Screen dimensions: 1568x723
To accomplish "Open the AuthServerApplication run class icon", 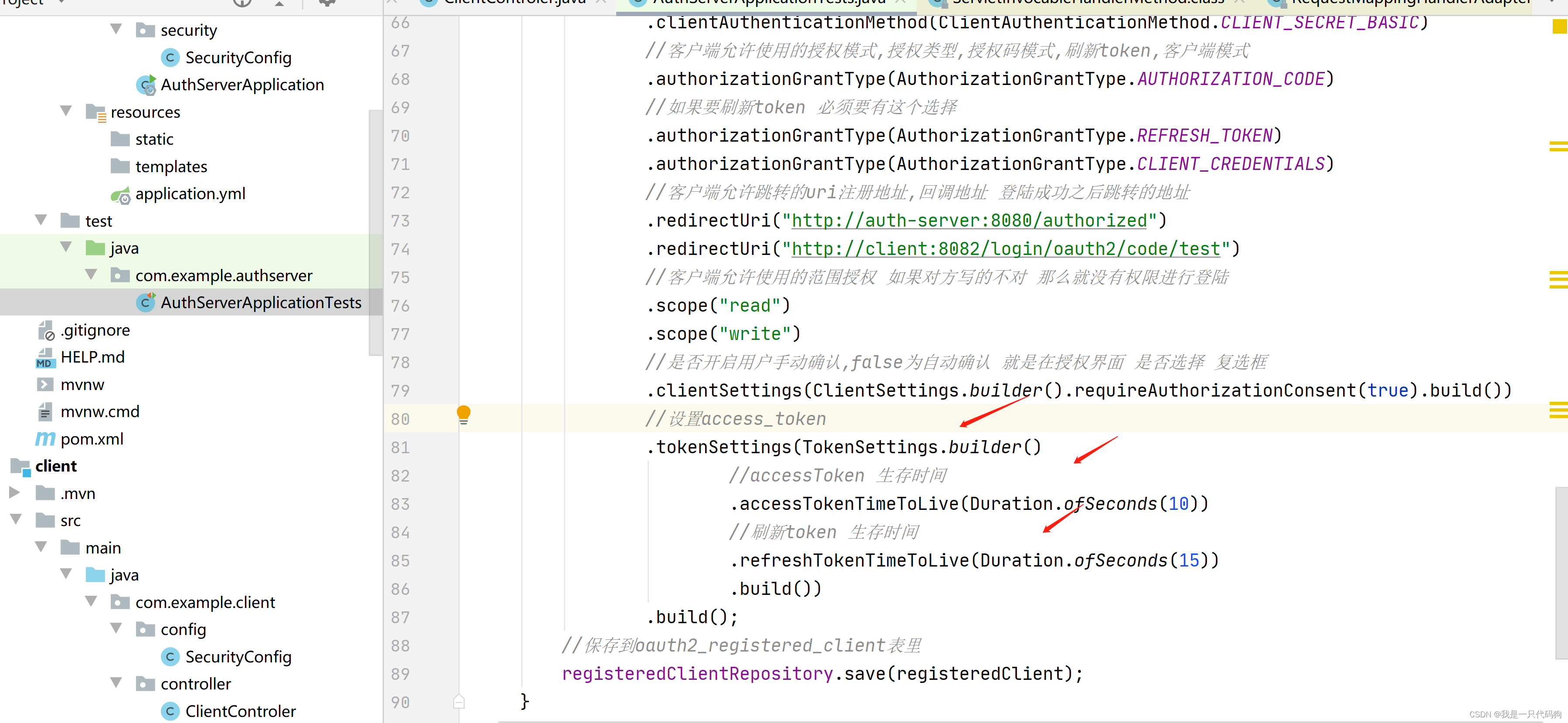I will click(x=146, y=85).
